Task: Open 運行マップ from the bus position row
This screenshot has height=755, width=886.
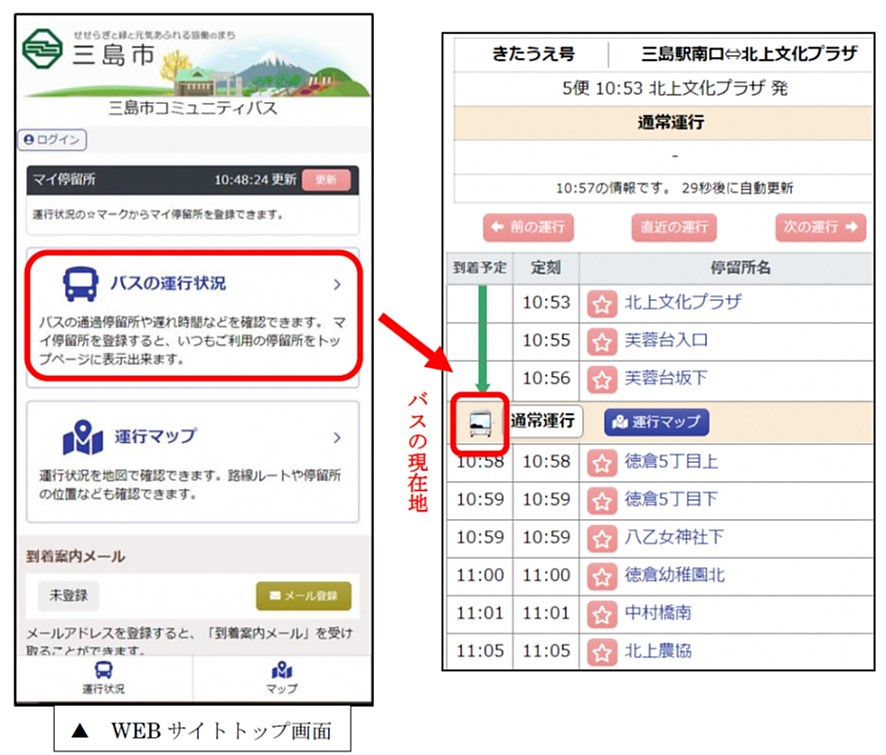Action: click(x=657, y=422)
